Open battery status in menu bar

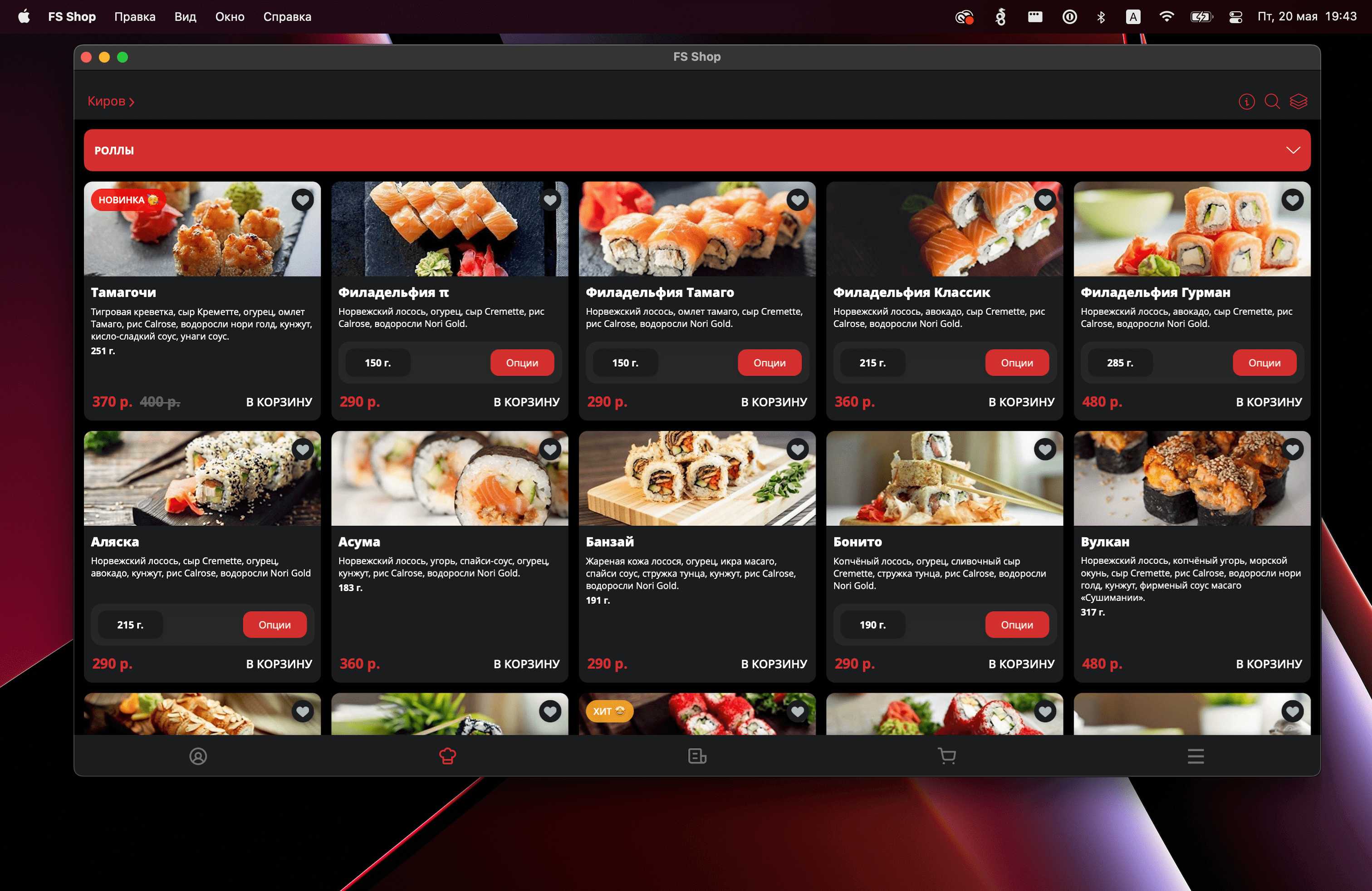[x=1201, y=17]
